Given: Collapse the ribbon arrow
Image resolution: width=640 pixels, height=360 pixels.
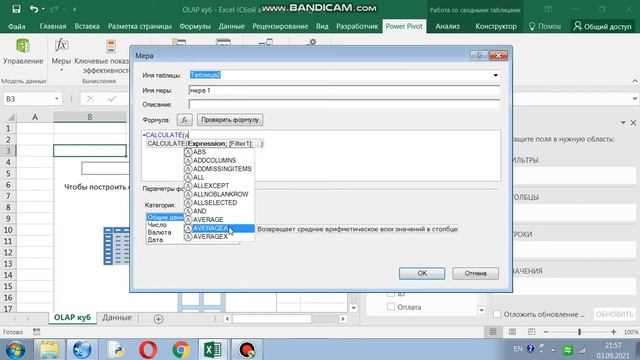Looking at the screenshot, I should tap(635, 81).
